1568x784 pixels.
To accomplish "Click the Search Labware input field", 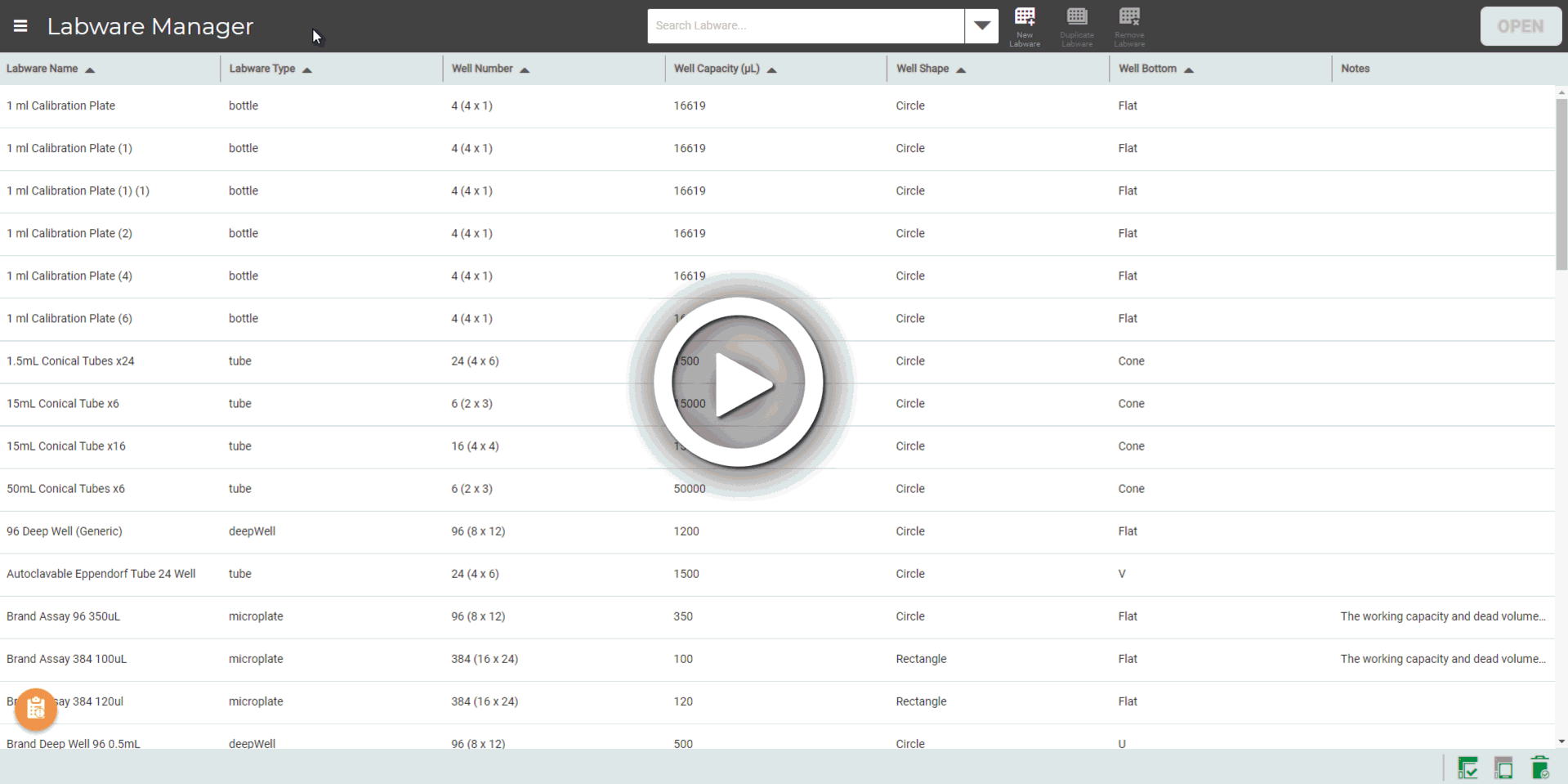I will (805, 26).
